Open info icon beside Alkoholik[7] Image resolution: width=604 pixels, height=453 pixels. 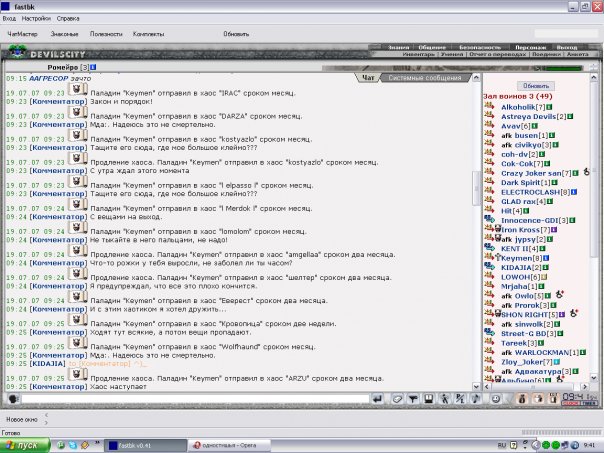click(x=549, y=107)
